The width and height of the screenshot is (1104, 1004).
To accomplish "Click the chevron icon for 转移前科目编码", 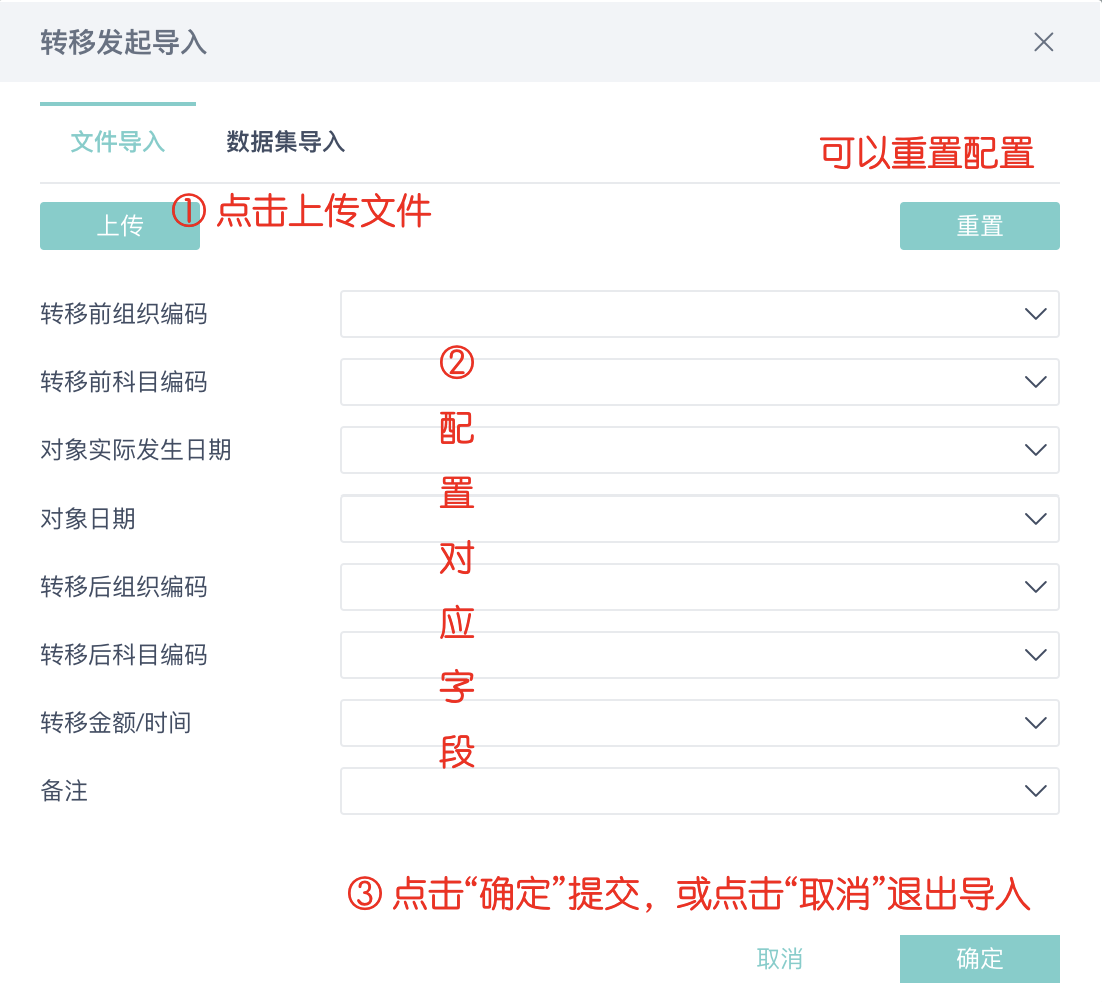I will [1035, 382].
